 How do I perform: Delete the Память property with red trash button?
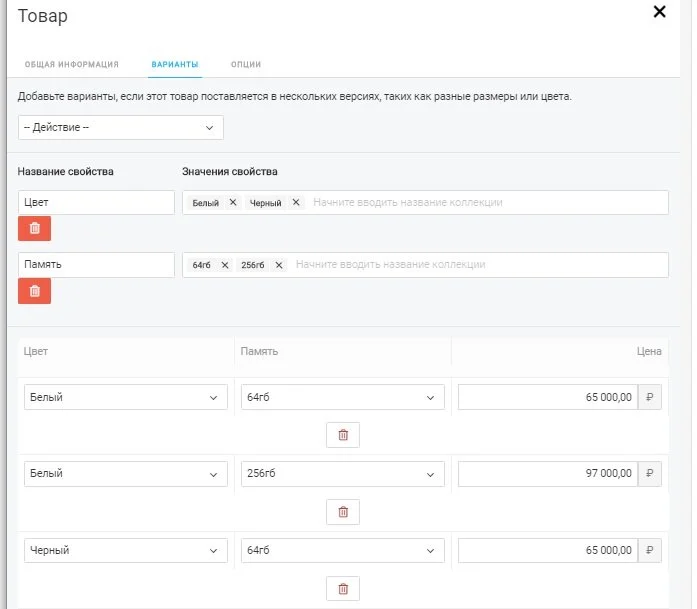pos(34,291)
